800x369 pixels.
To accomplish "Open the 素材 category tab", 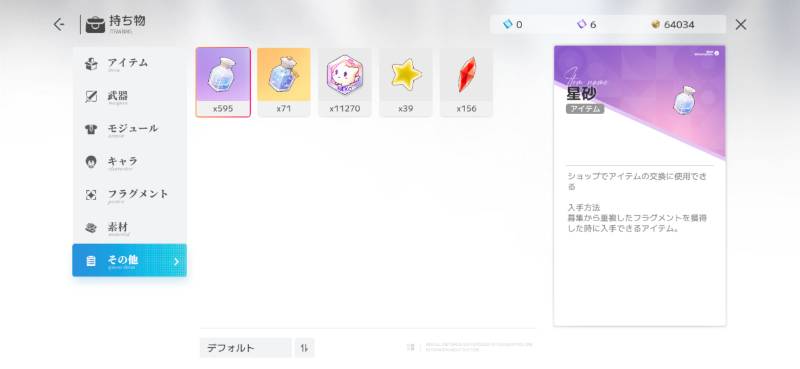I will click(130, 227).
